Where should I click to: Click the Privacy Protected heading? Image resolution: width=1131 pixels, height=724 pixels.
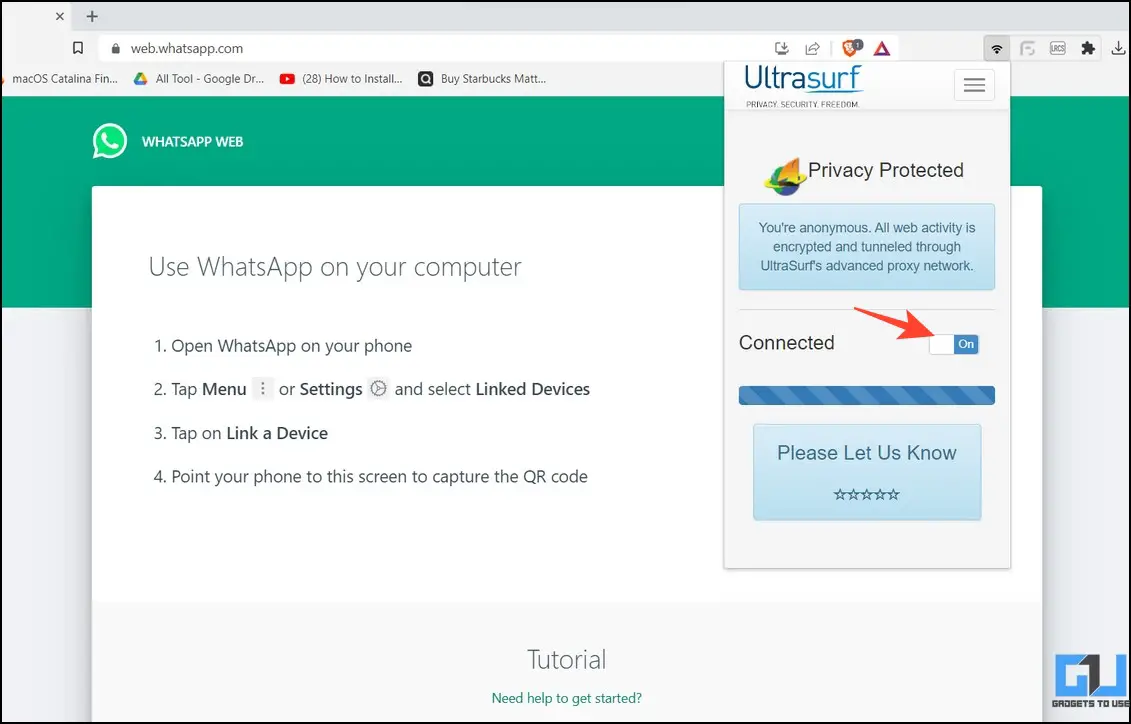tap(886, 170)
